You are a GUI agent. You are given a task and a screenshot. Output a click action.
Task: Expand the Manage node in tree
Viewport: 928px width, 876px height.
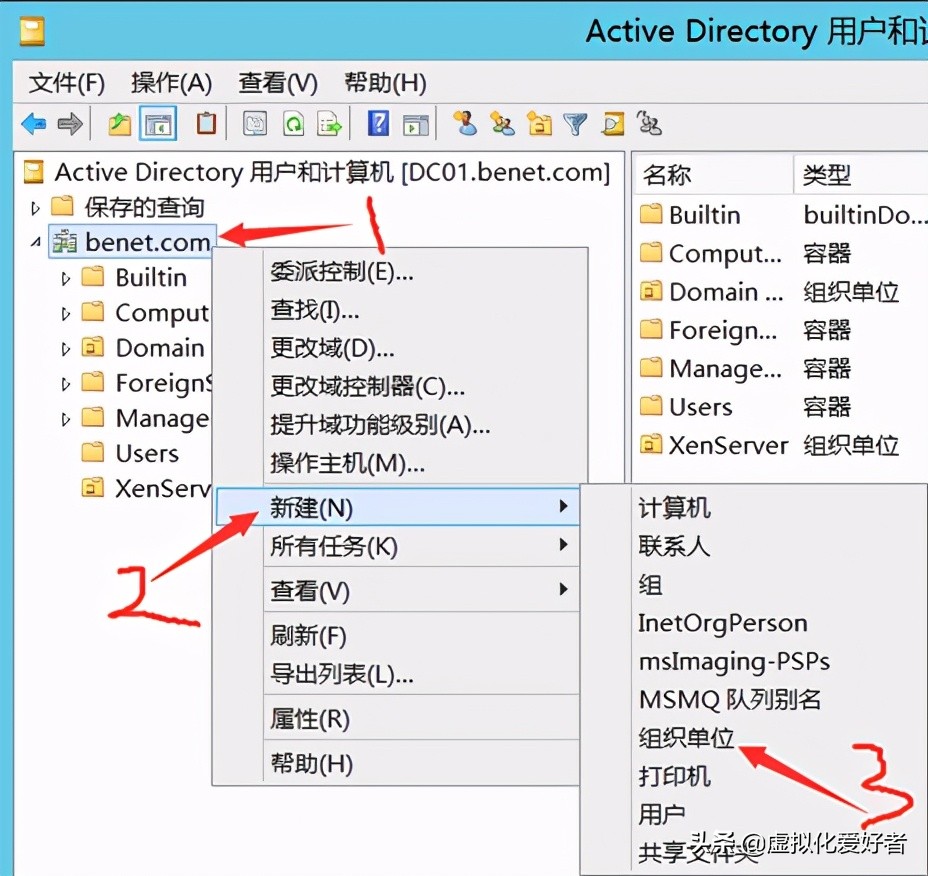coord(66,420)
